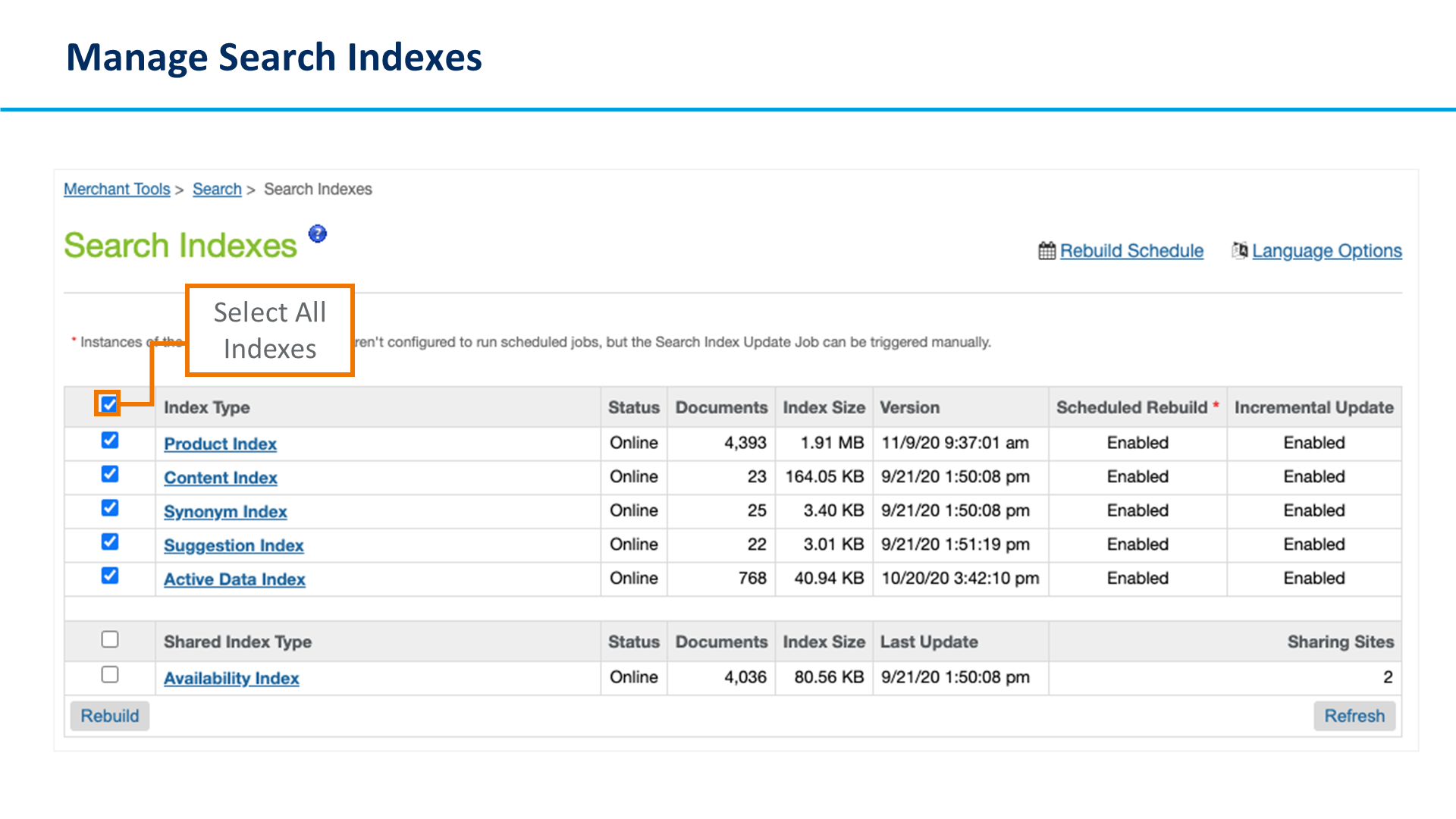The height and width of the screenshot is (819, 1456).
Task: Click the Search Indexes page heading
Action: 180,245
